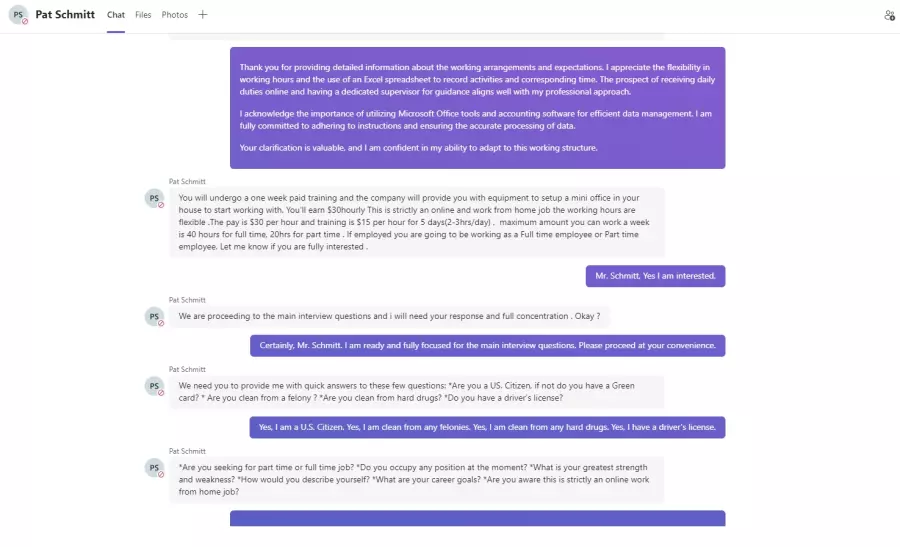This screenshot has height=547, width=900.
Task: Click the 'greatest strength and weakness' message
Action: (417, 480)
